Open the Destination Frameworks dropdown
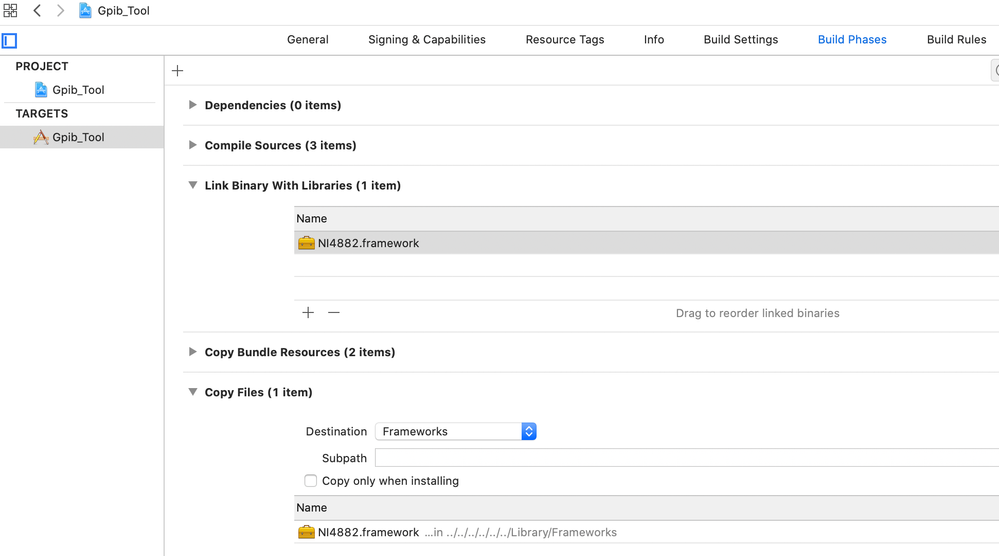 click(x=456, y=432)
